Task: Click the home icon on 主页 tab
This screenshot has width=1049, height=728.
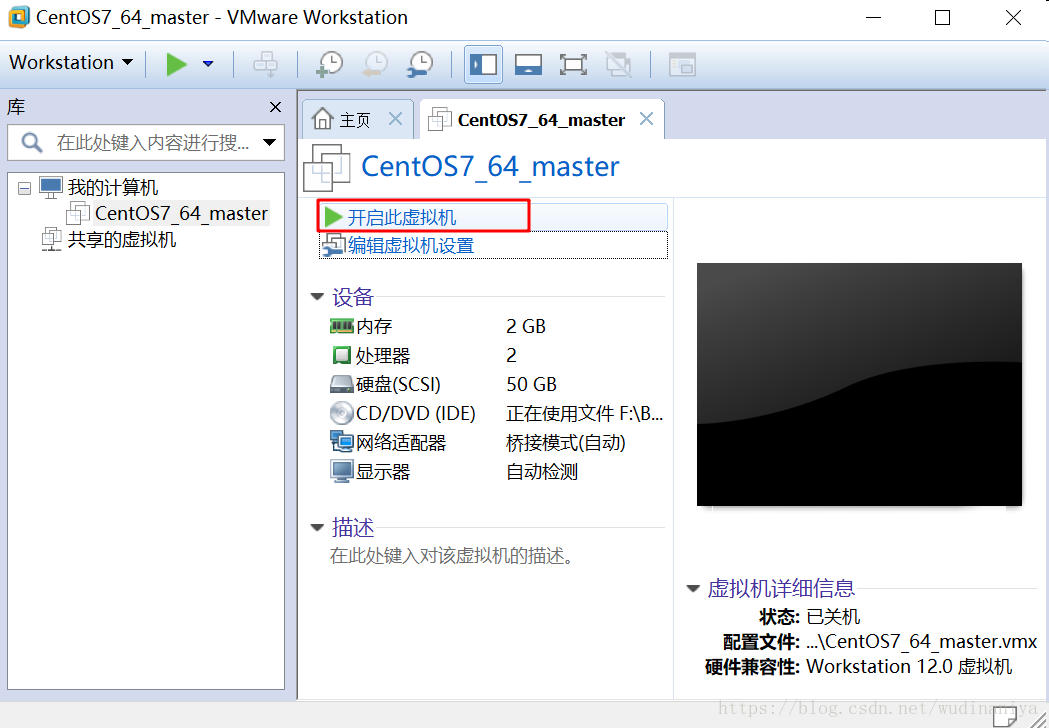Action: click(x=322, y=118)
